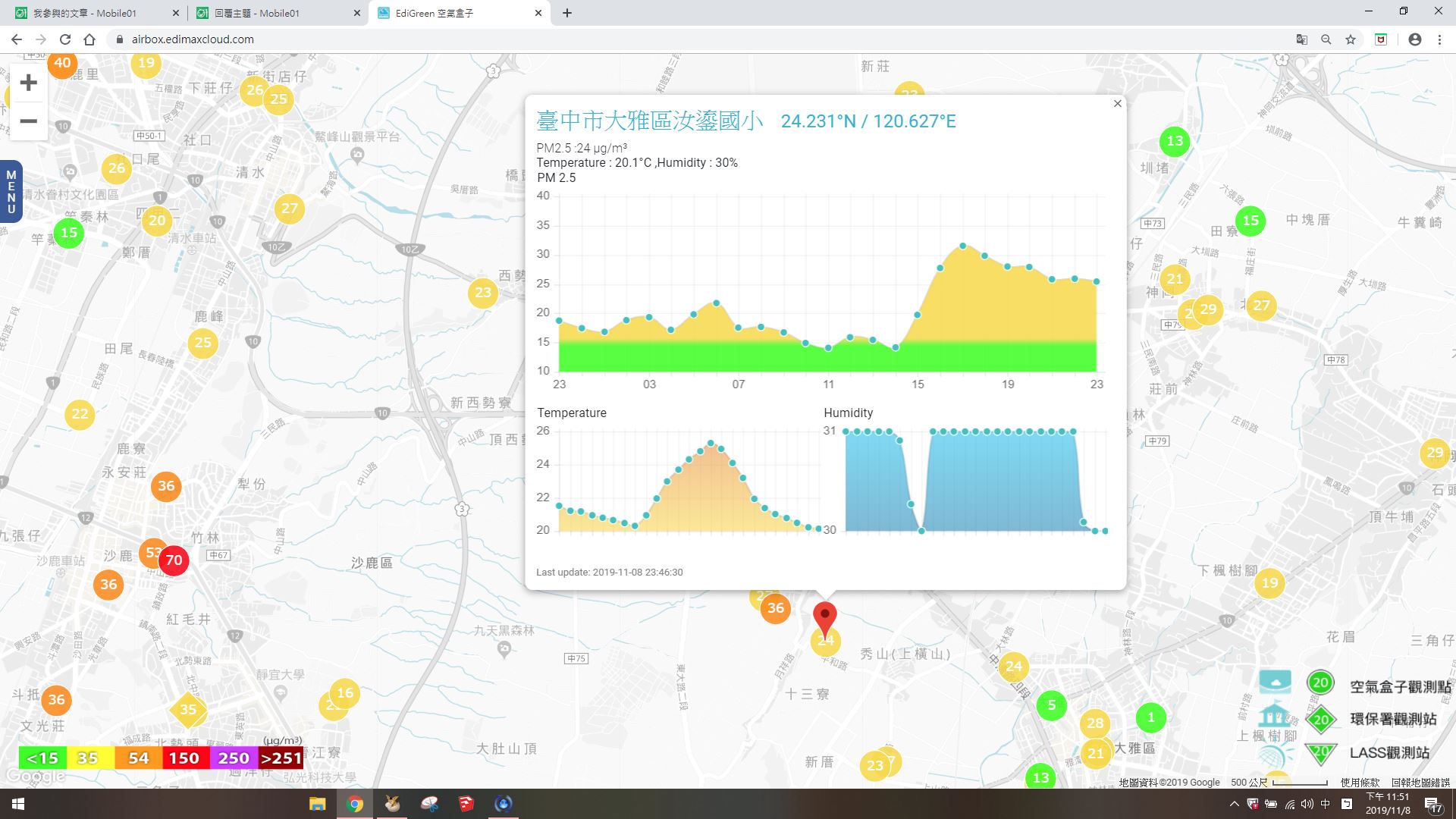Select the orange 36 marker beside red pin
The image size is (1456, 819).
(775, 607)
